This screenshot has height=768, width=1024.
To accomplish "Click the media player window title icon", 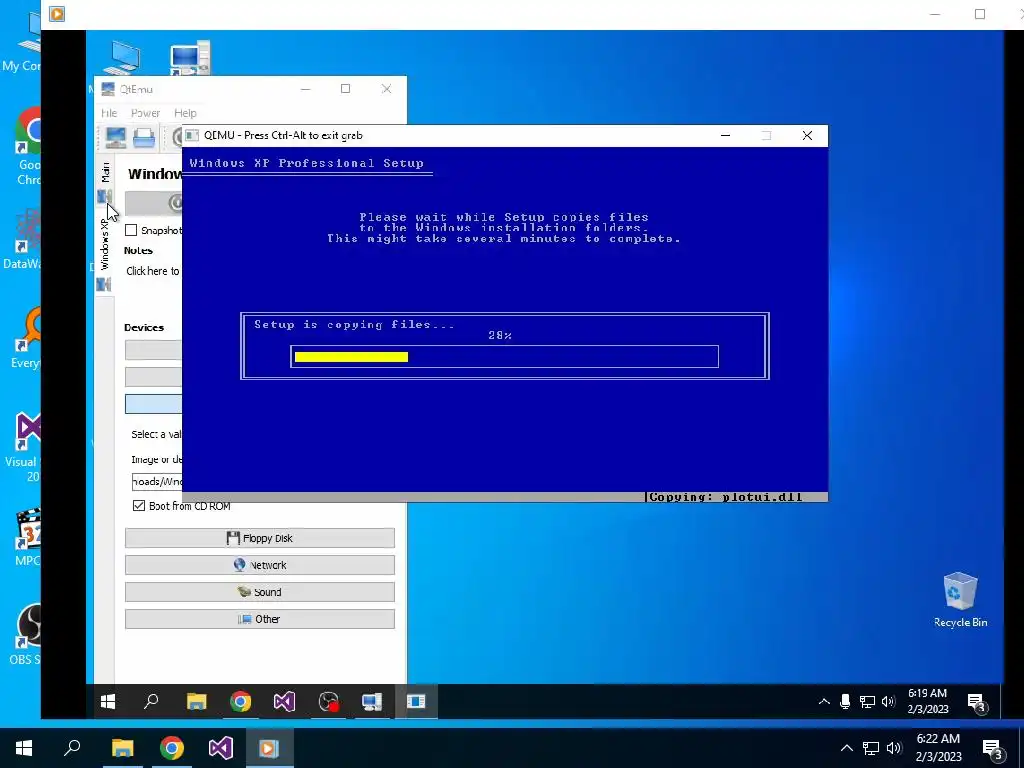I will 57,14.
